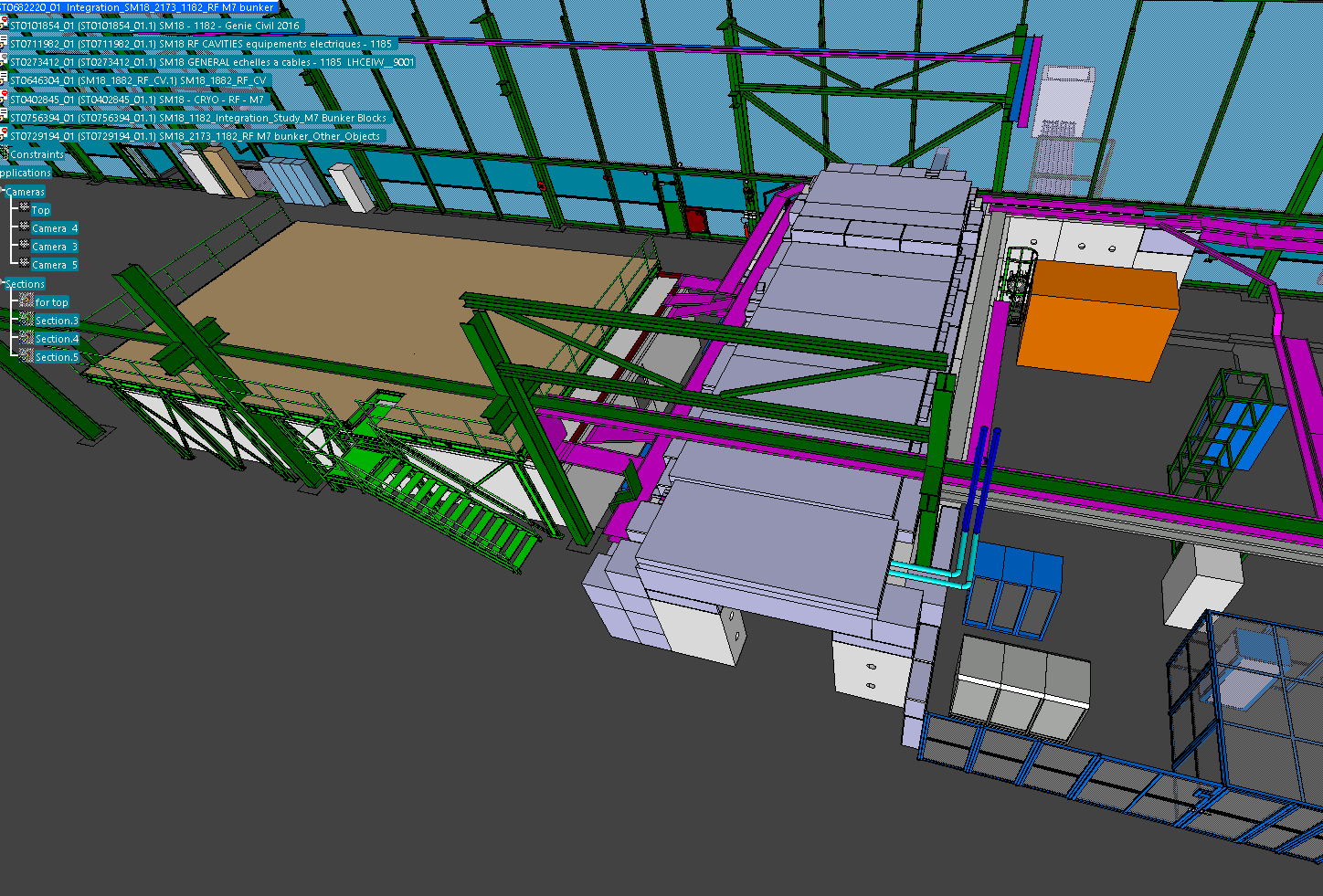Click the Section.3 icon
Viewport: 1323px width, 896px height.
(x=26, y=320)
